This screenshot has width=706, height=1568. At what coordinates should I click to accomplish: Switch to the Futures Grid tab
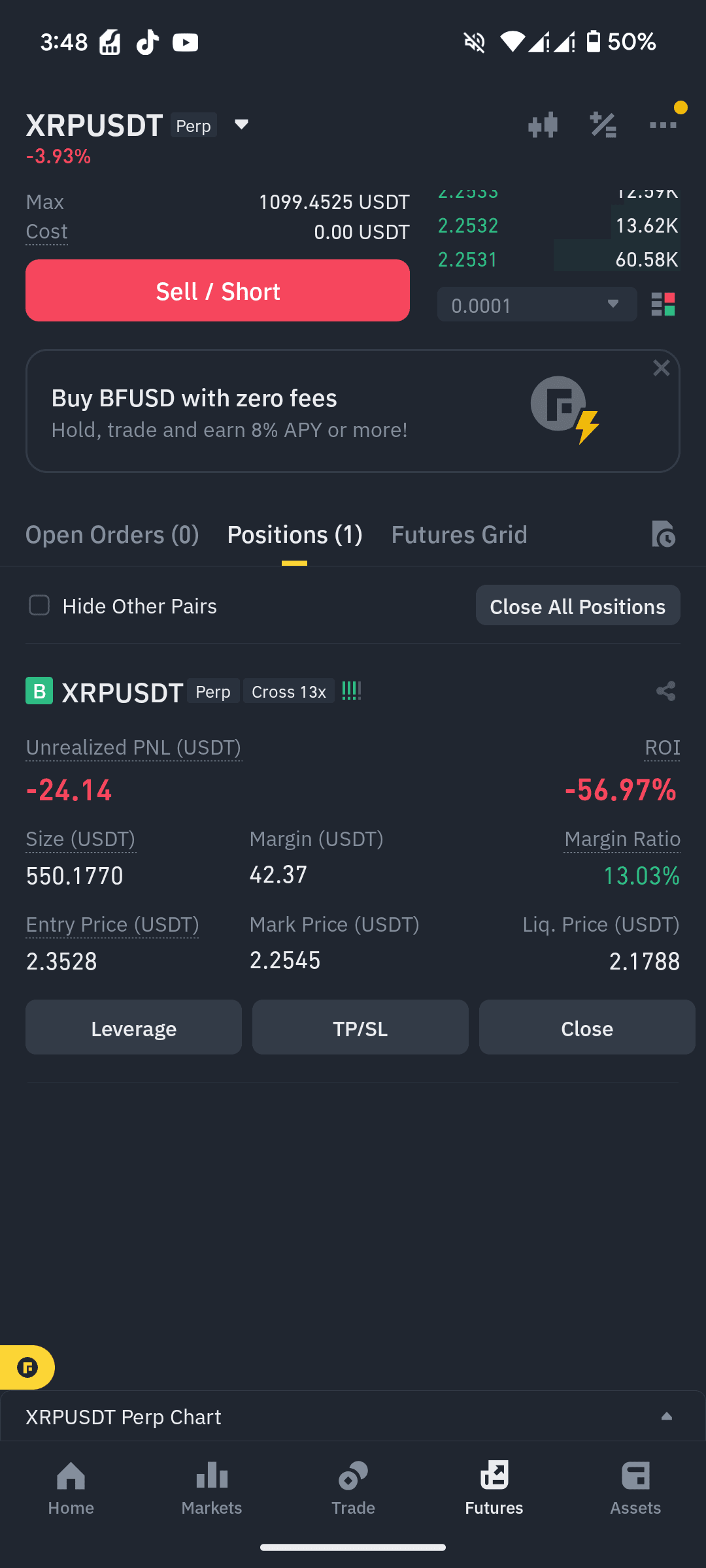point(459,534)
